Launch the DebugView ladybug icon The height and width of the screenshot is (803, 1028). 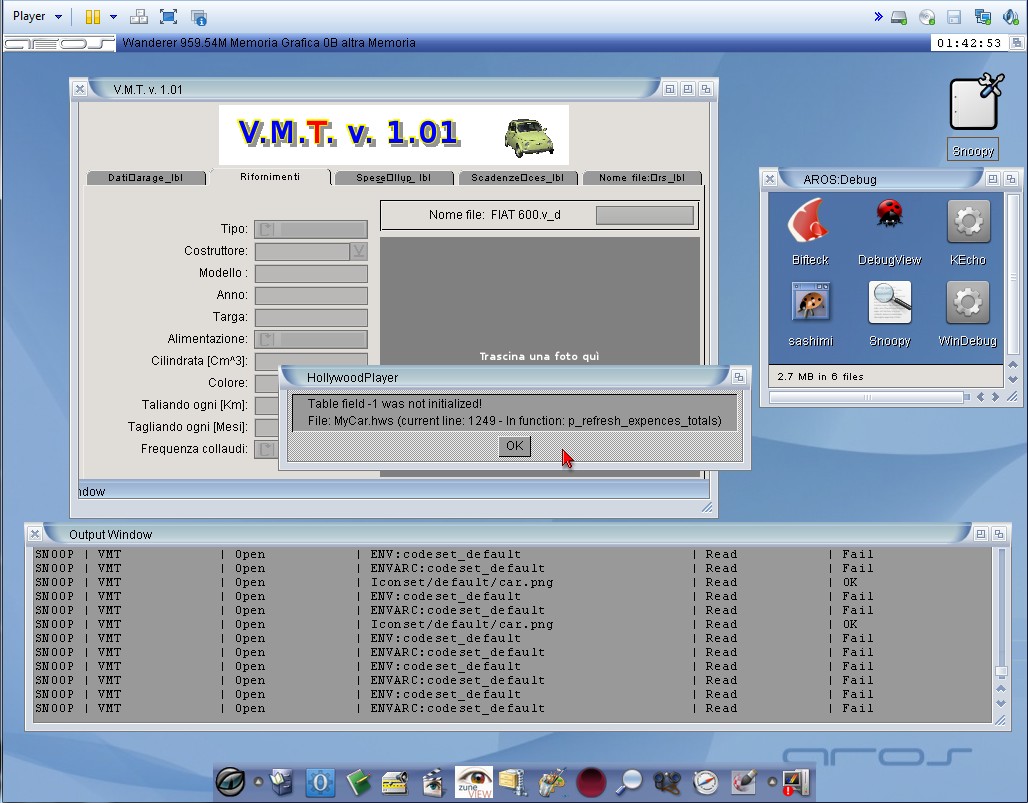click(889, 223)
